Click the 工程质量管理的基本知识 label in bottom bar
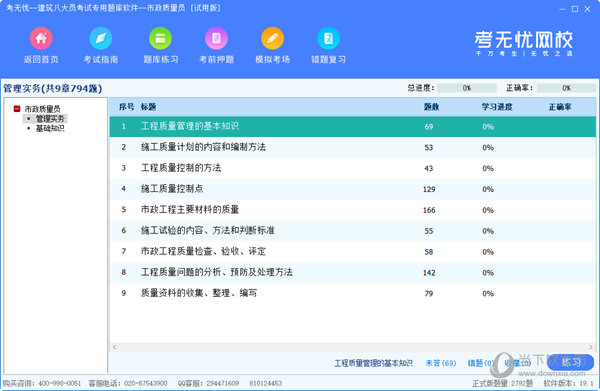The width and height of the screenshot is (600, 391). coord(373,363)
